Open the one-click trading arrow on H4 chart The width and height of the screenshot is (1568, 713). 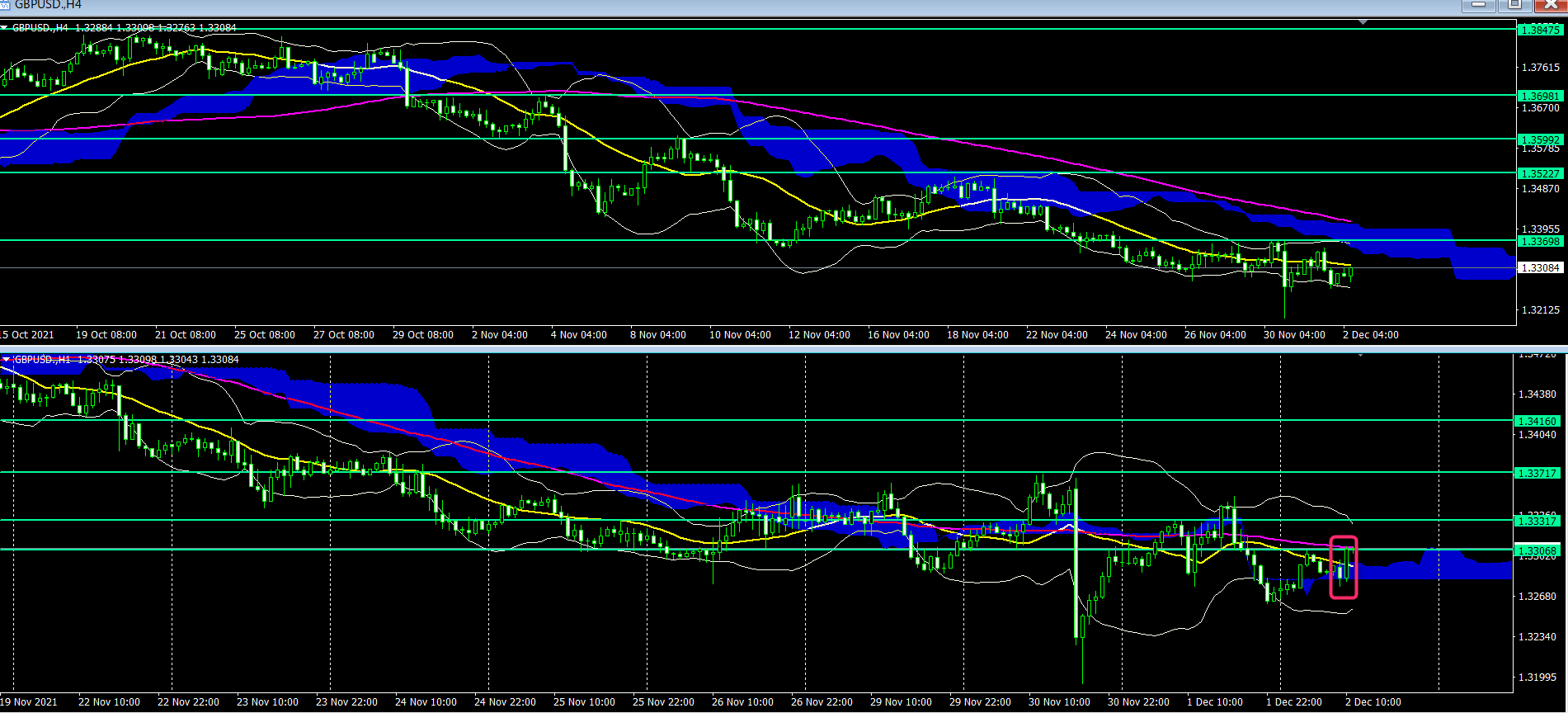tap(4, 28)
